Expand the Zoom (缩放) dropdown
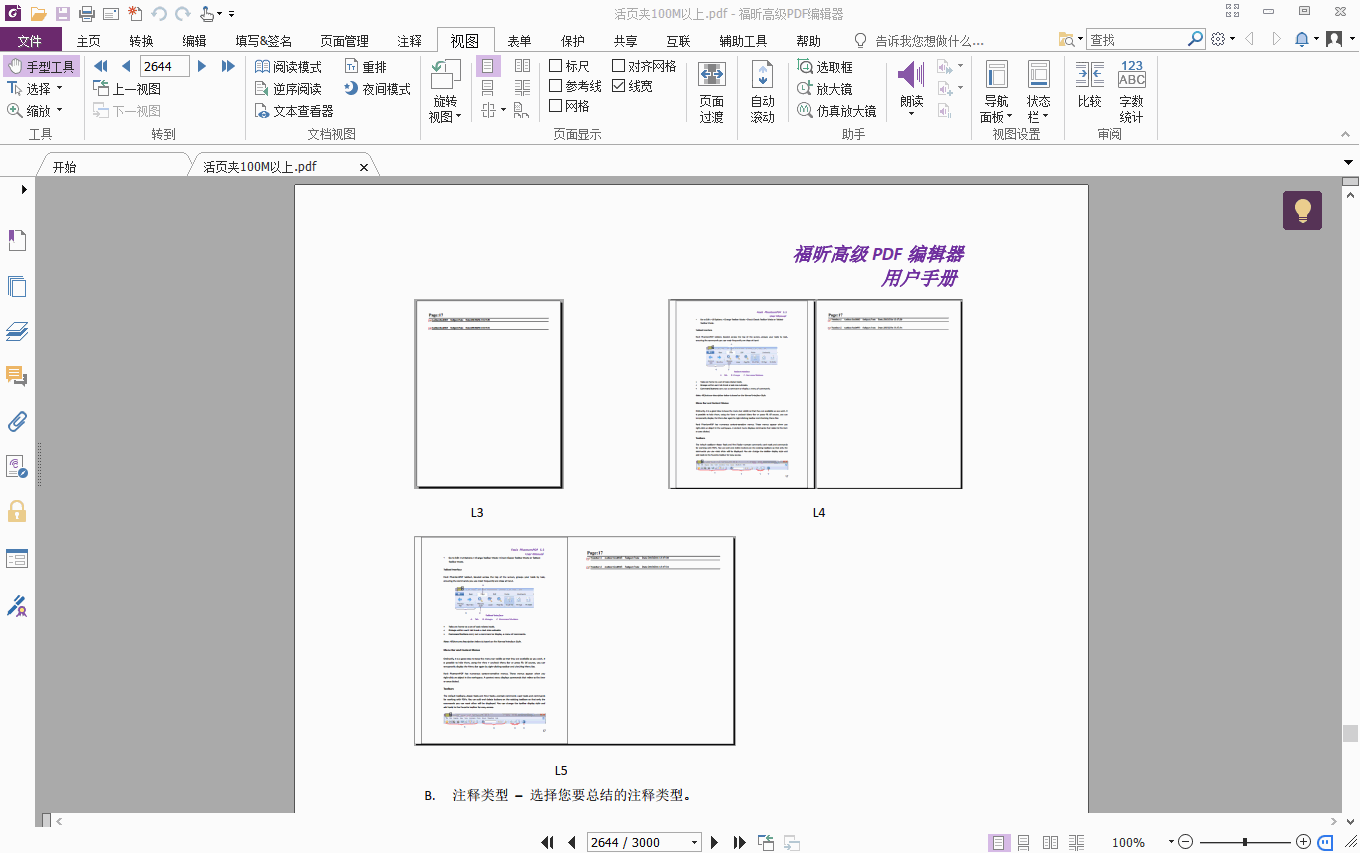1360x853 pixels. 62,110
